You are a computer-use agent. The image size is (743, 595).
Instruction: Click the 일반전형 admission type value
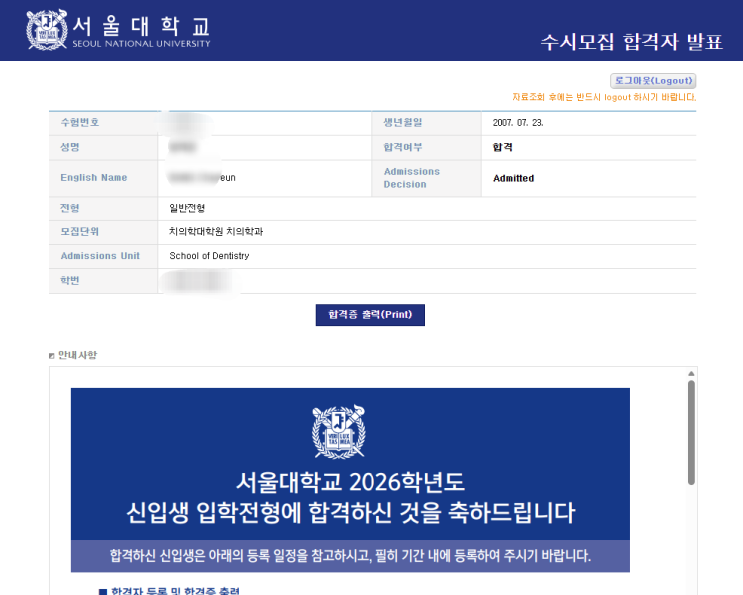(x=187, y=208)
